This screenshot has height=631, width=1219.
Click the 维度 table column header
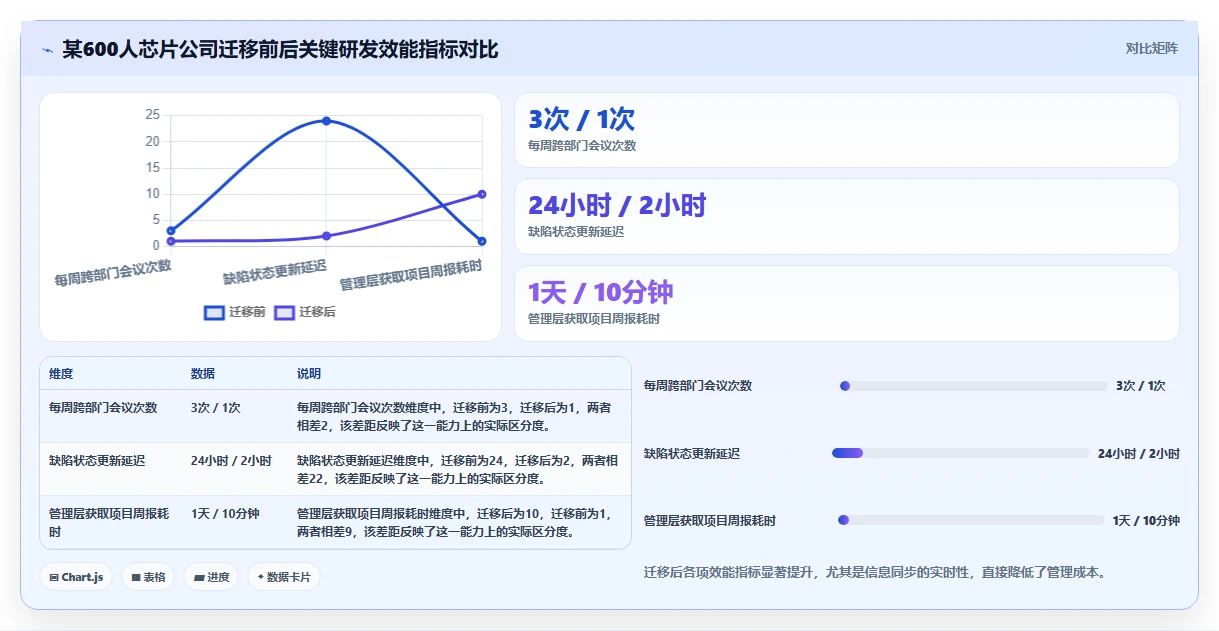coord(61,374)
